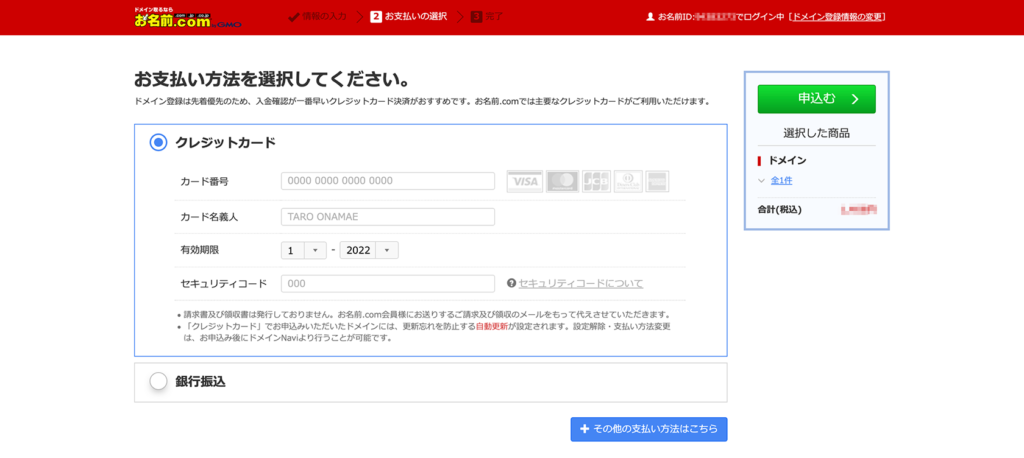Open the expiration year dropdown
Image resolution: width=1024 pixels, height=458 pixels.
pos(369,250)
